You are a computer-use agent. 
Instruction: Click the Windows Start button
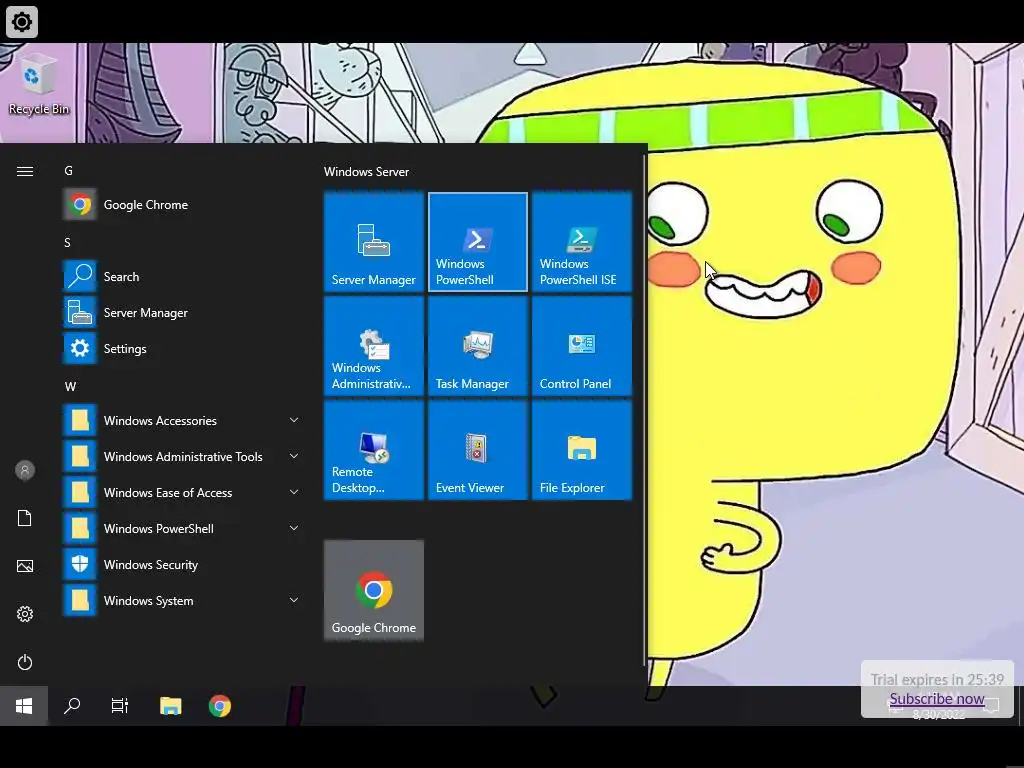[x=24, y=705]
